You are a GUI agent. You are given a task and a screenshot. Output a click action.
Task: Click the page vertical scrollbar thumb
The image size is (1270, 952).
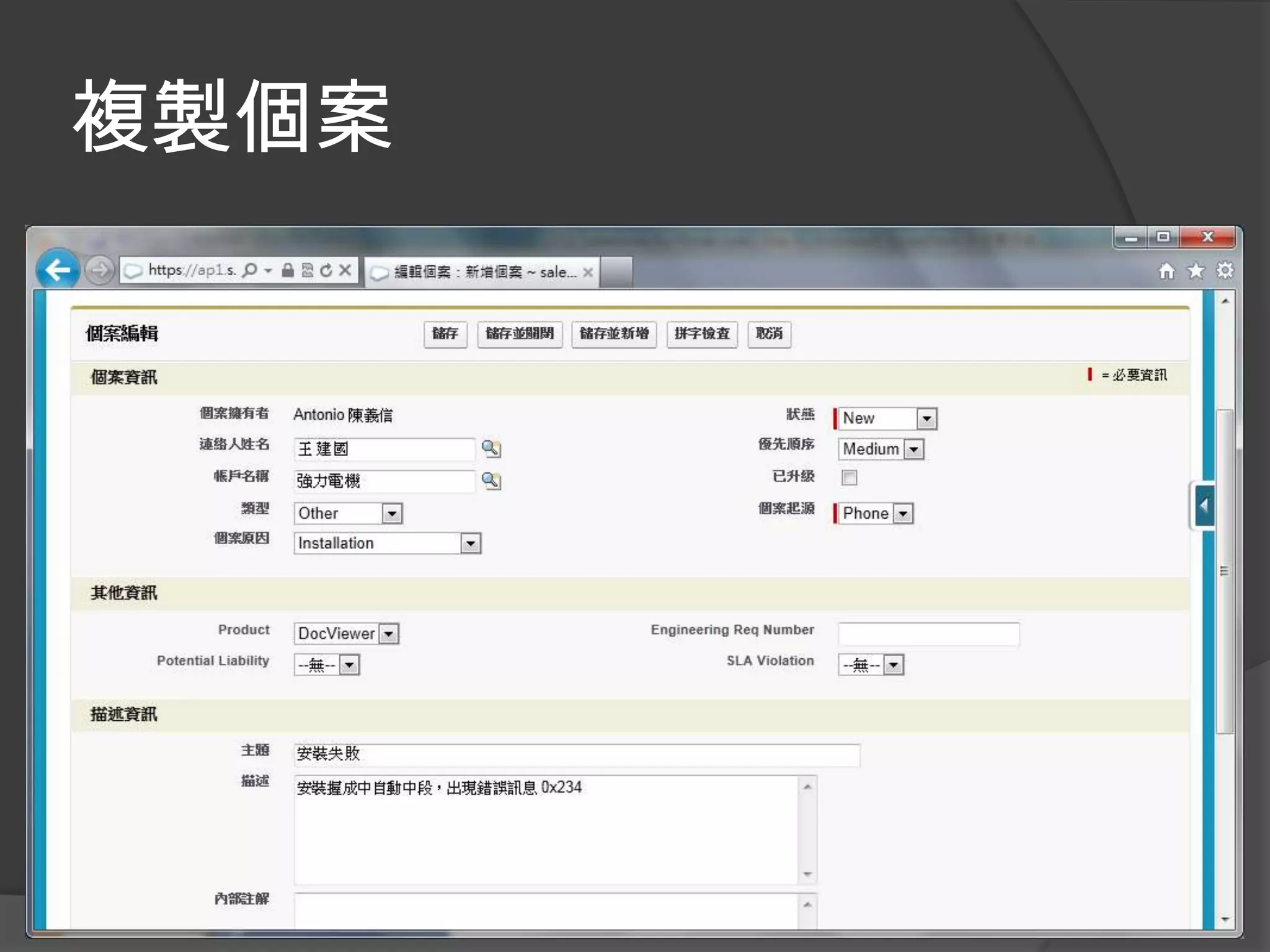(x=1225, y=570)
